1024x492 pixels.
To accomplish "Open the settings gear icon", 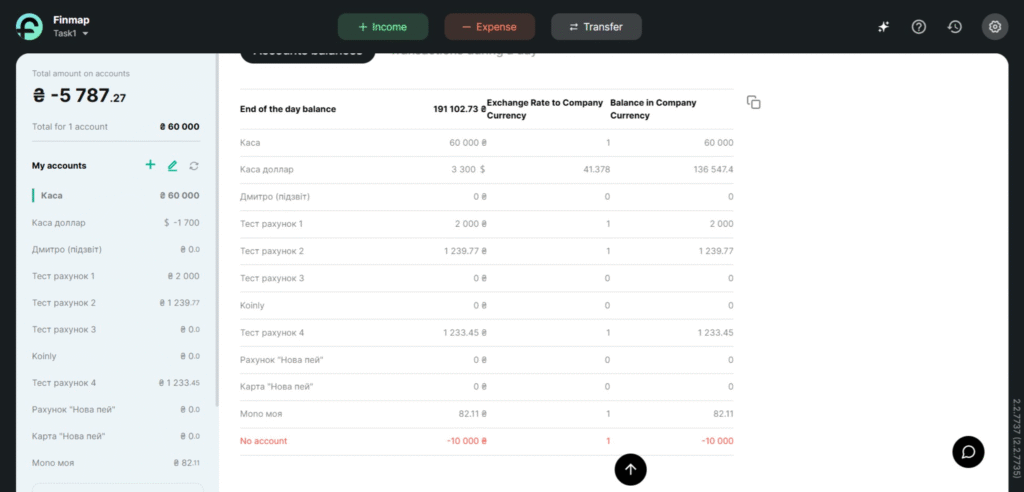I will [995, 27].
